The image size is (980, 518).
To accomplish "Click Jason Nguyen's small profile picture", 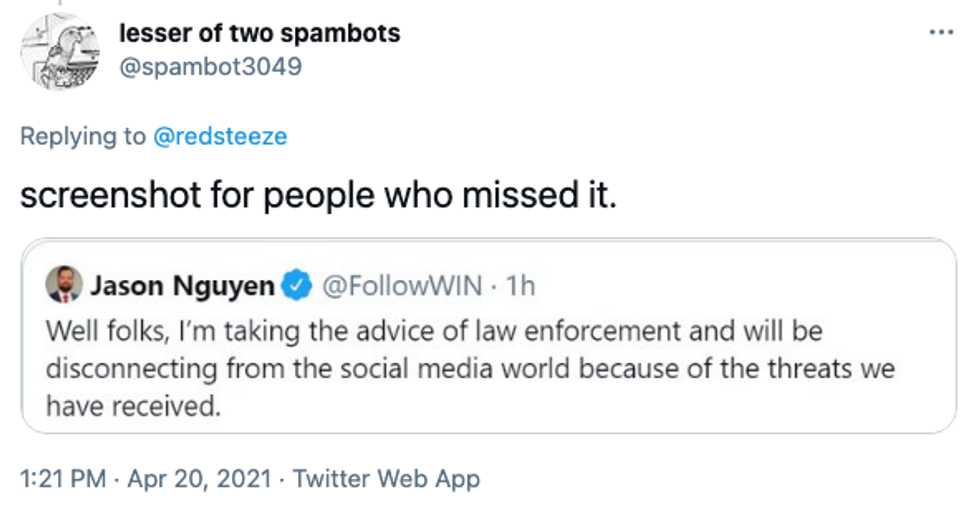I will click(63, 286).
